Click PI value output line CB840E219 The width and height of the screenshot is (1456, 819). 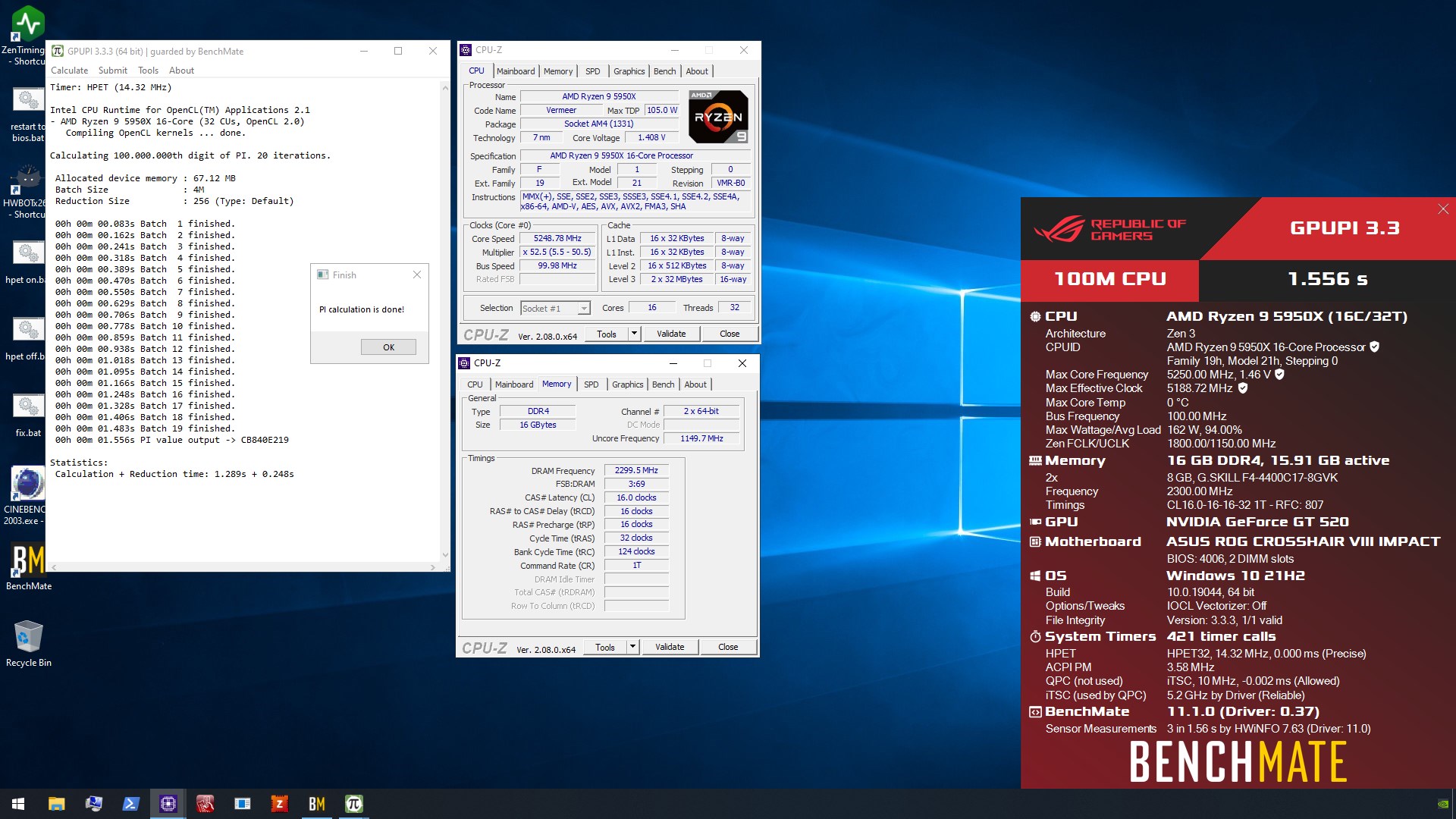click(x=171, y=440)
